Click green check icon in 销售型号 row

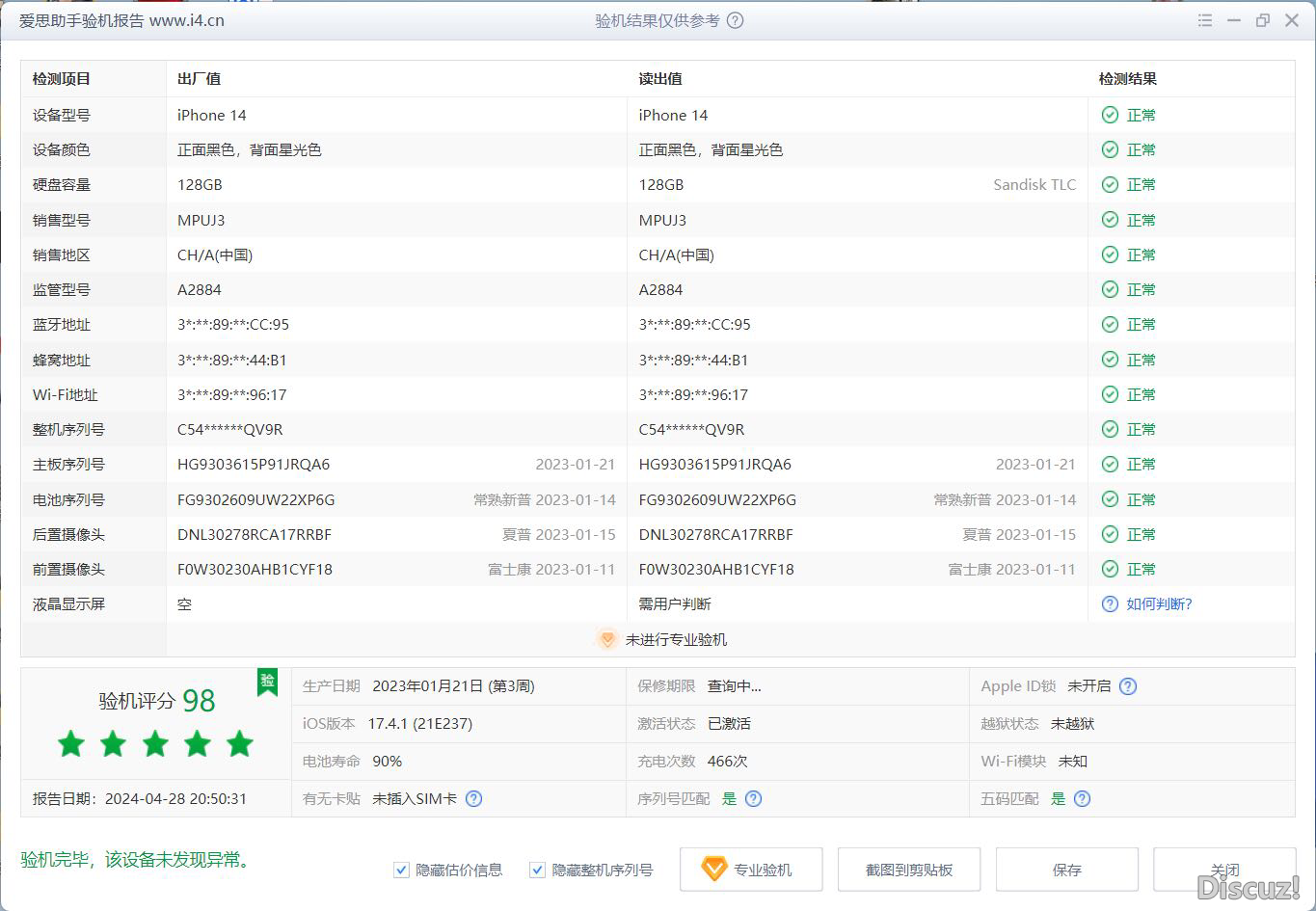1110,220
